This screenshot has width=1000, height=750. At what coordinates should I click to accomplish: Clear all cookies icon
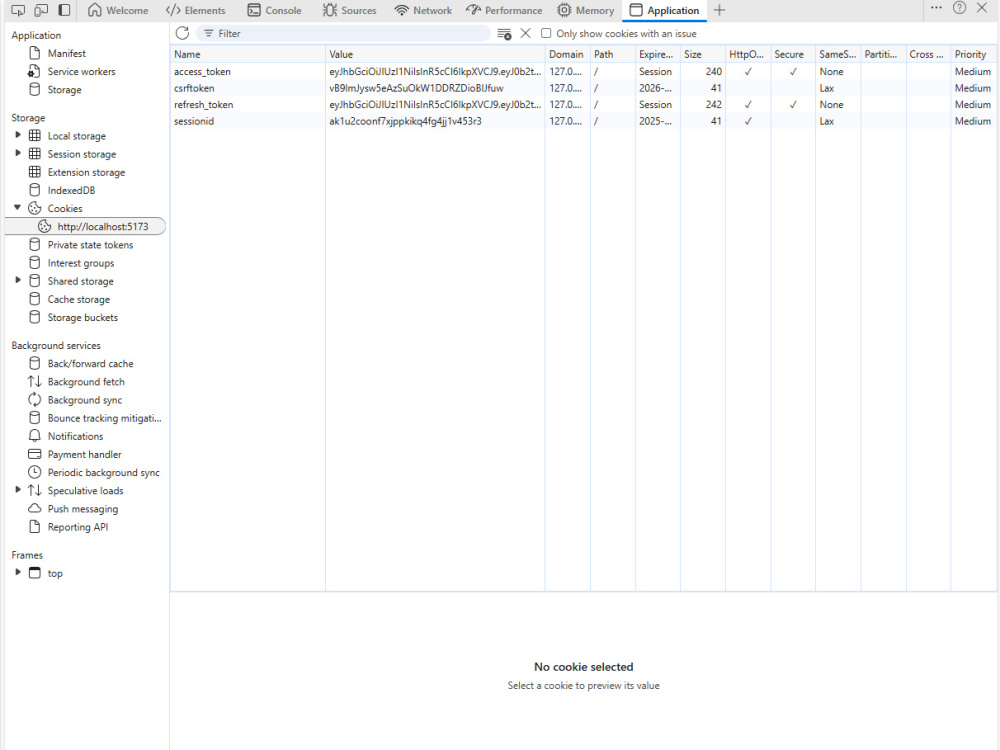[x=504, y=34]
